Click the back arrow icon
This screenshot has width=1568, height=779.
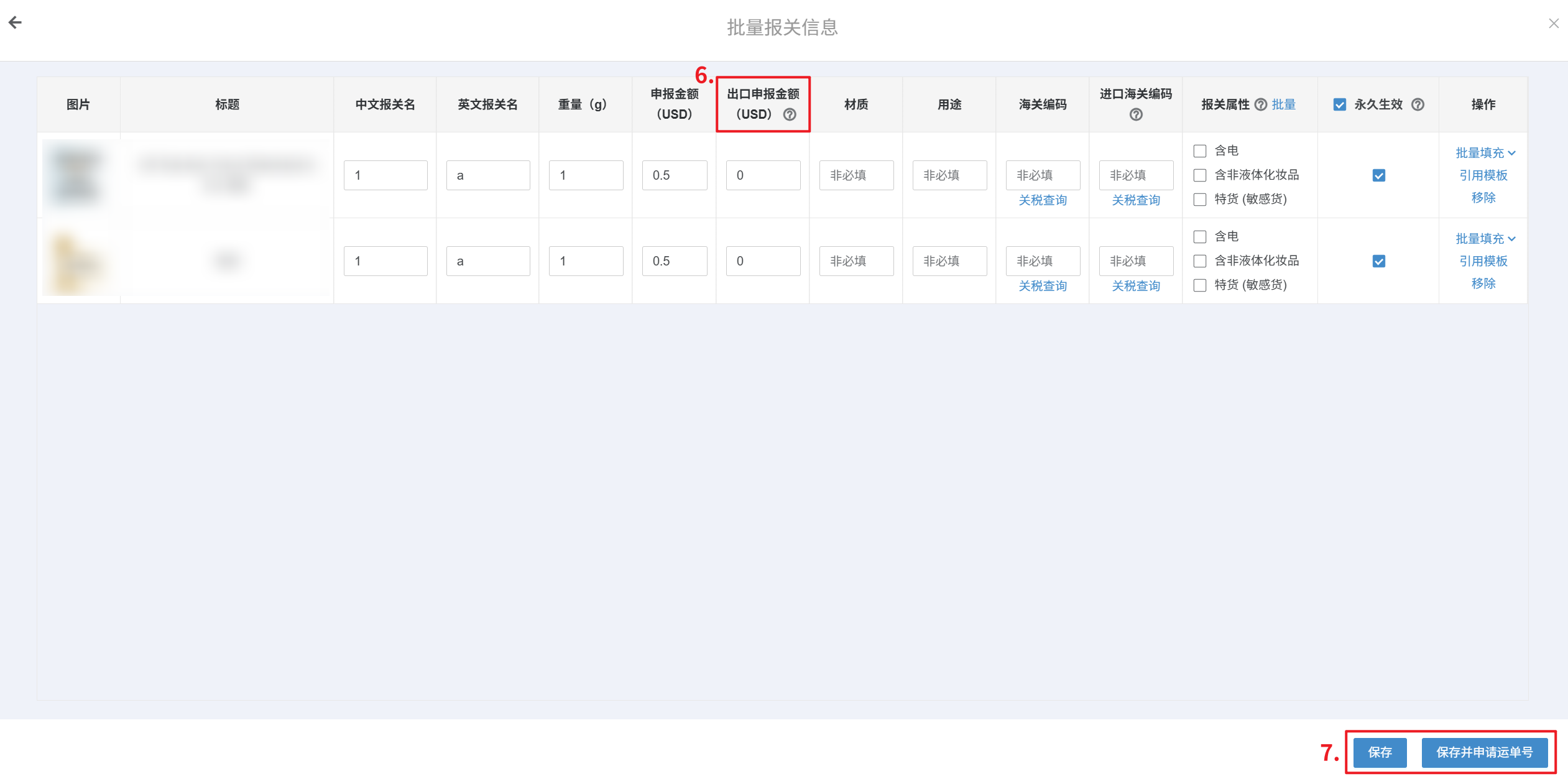[16, 23]
